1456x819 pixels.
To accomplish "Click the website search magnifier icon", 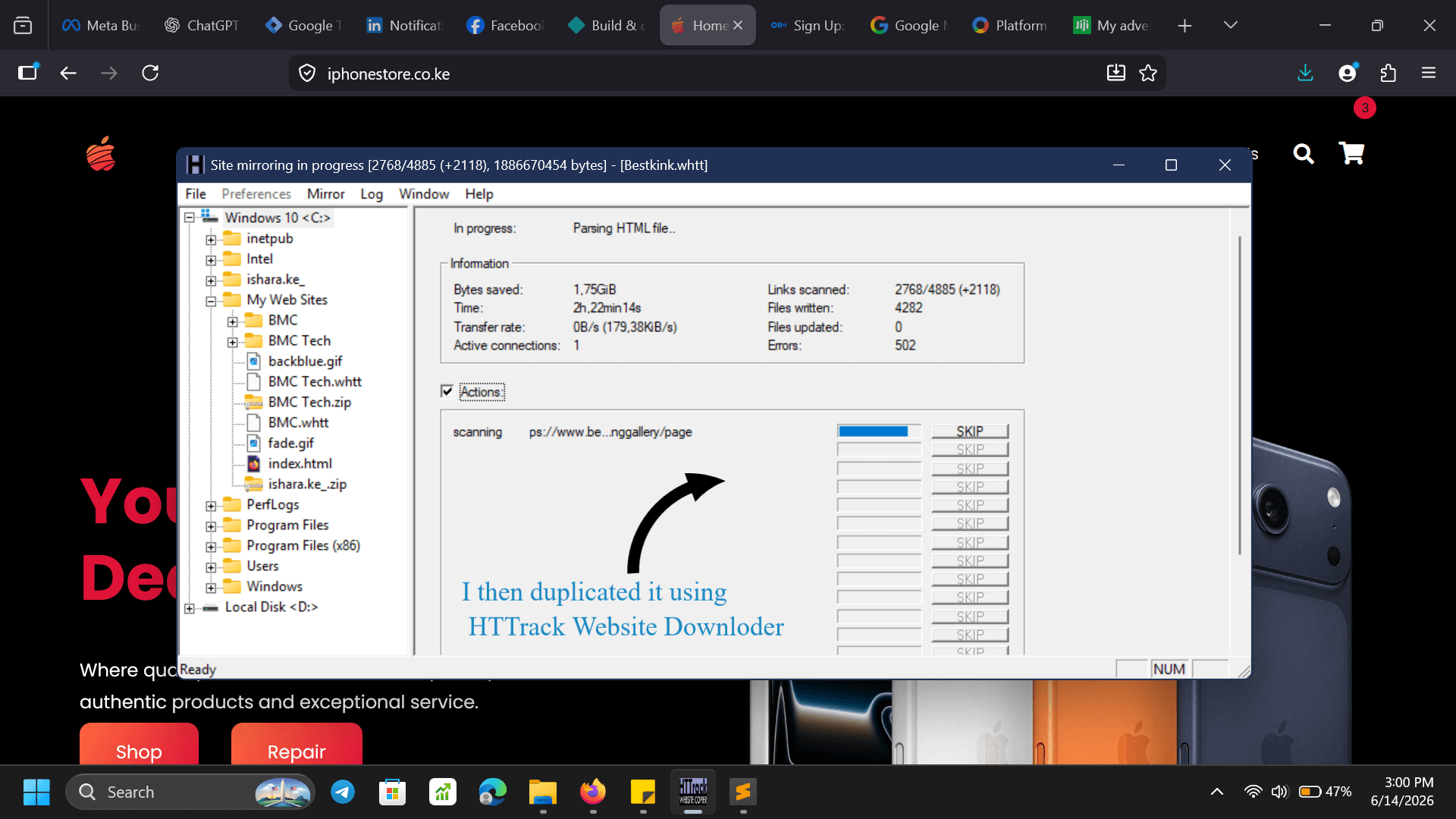I will click(x=1304, y=154).
